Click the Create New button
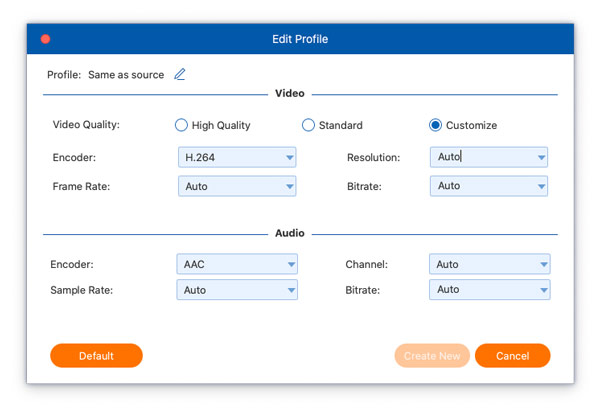600x413 pixels. (x=432, y=356)
